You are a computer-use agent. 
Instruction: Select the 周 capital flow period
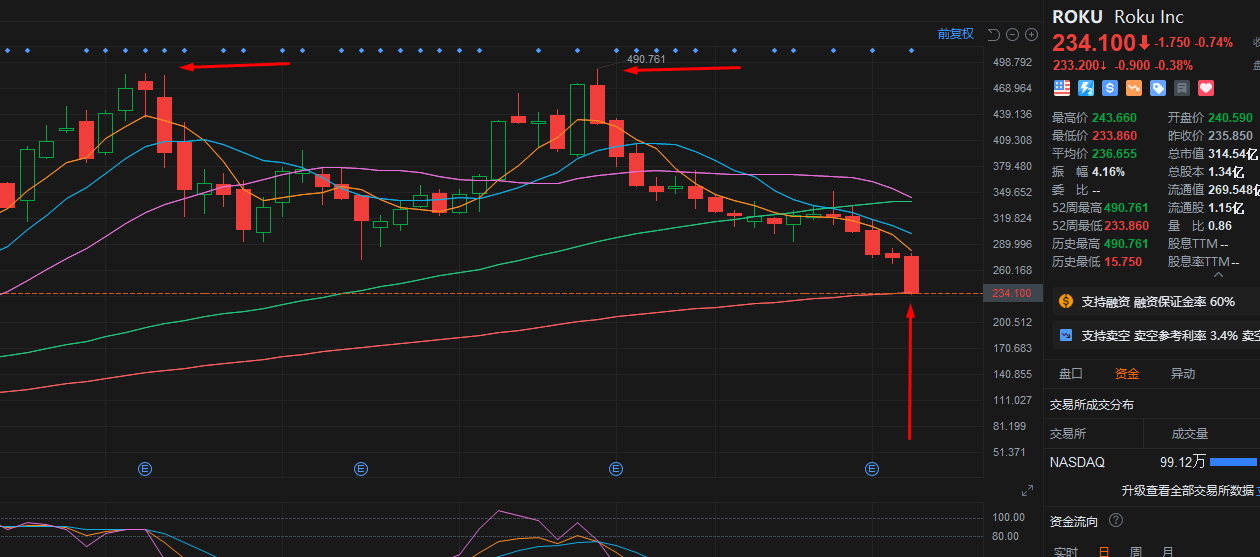click(1136, 551)
